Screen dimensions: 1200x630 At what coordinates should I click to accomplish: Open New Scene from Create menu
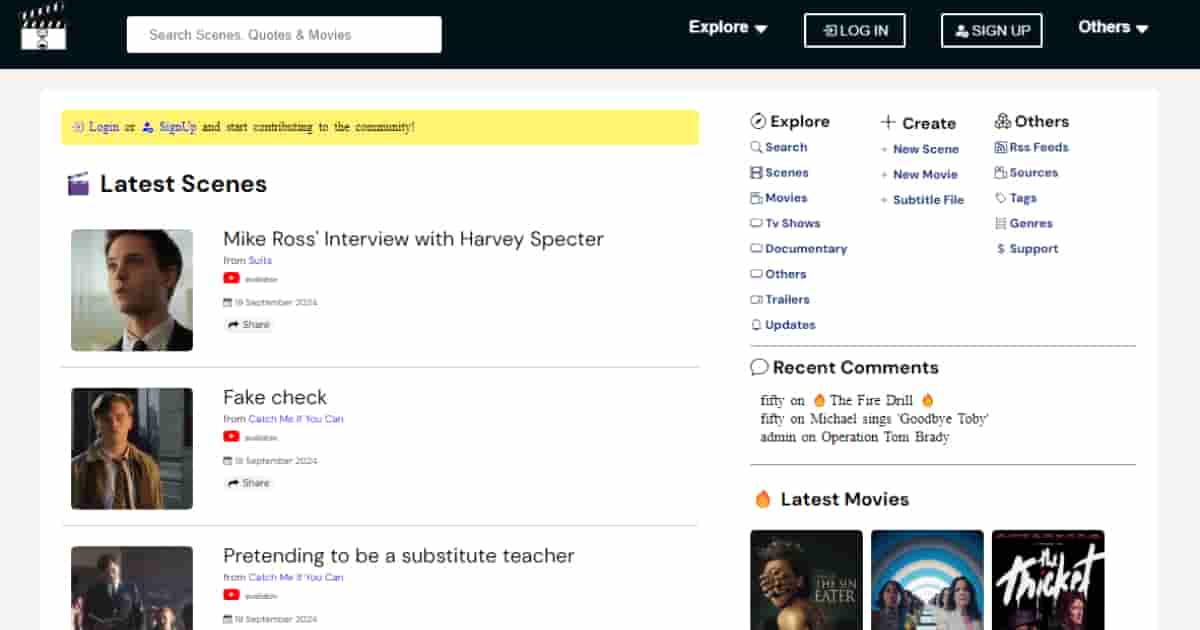(x=925, y=149)
